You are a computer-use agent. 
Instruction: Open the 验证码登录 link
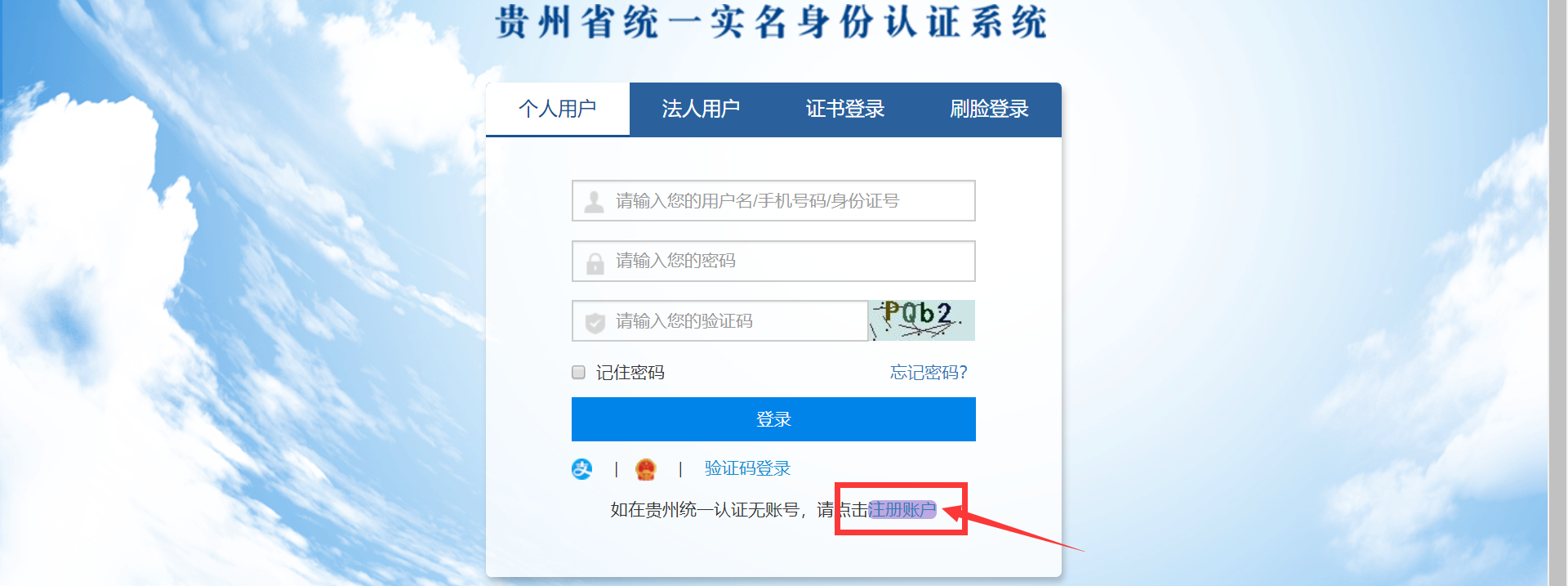click(x=748, y=468)
